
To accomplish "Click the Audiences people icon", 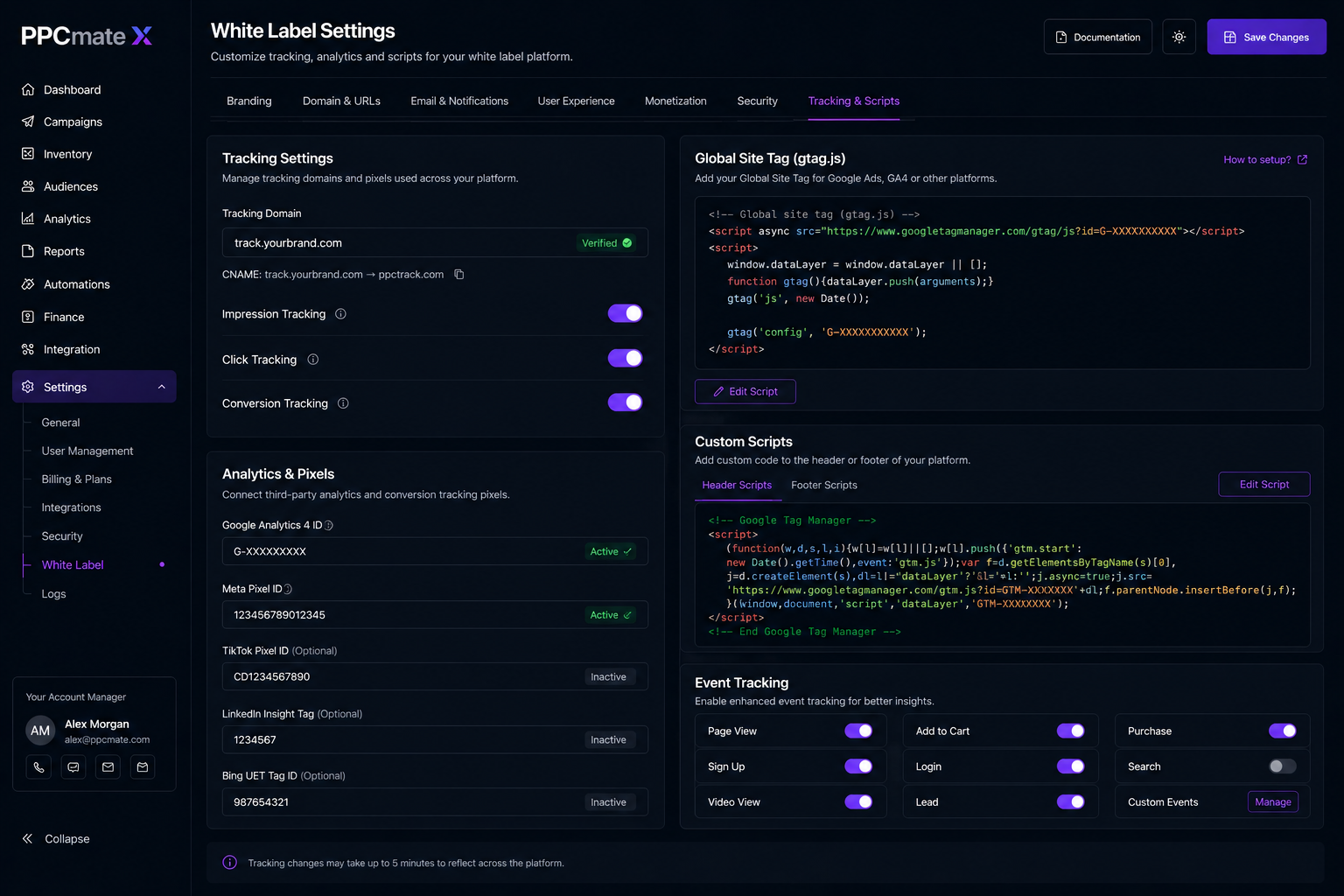I will point(28,186).
